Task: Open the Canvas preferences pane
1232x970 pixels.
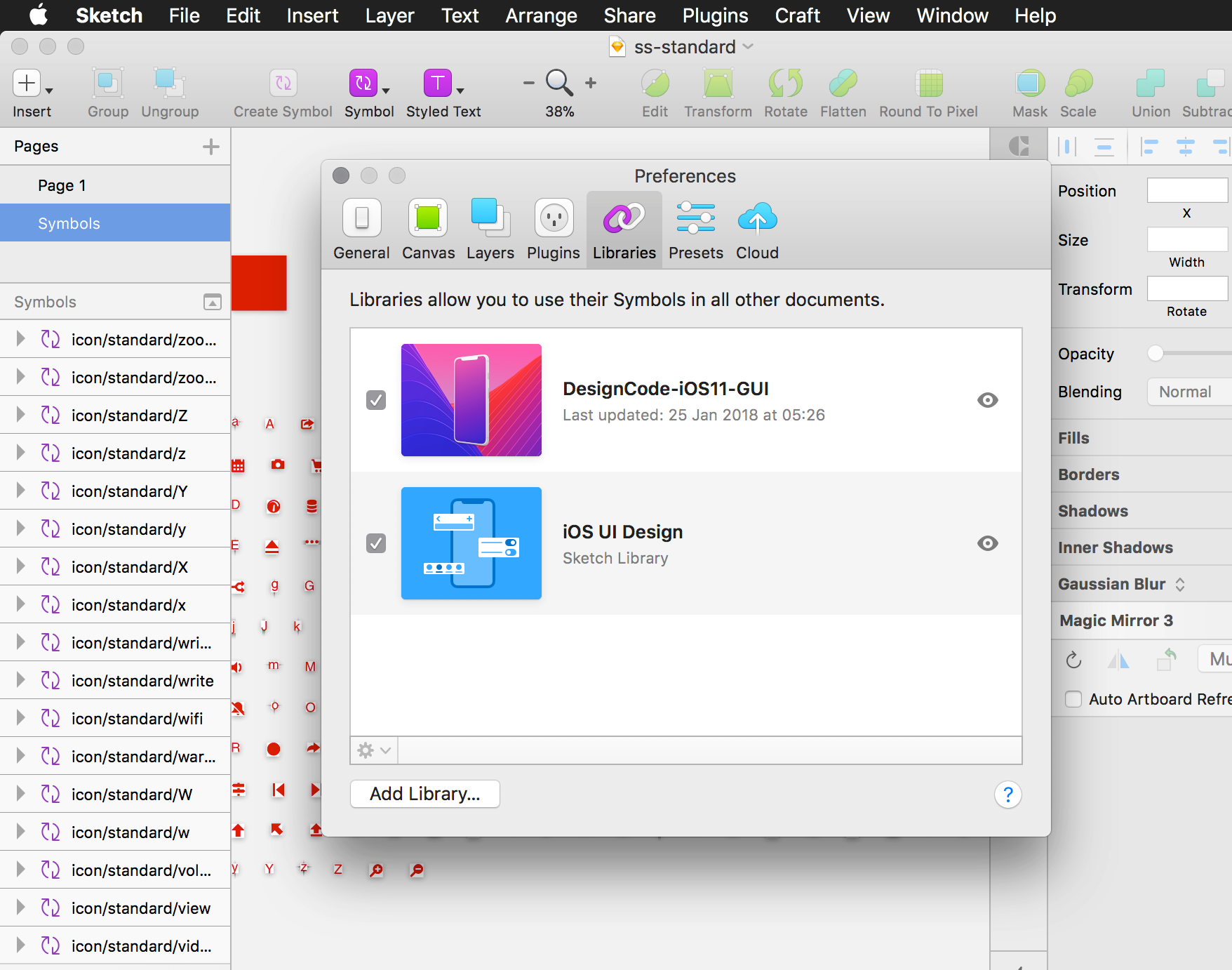Action: (427, 229)
